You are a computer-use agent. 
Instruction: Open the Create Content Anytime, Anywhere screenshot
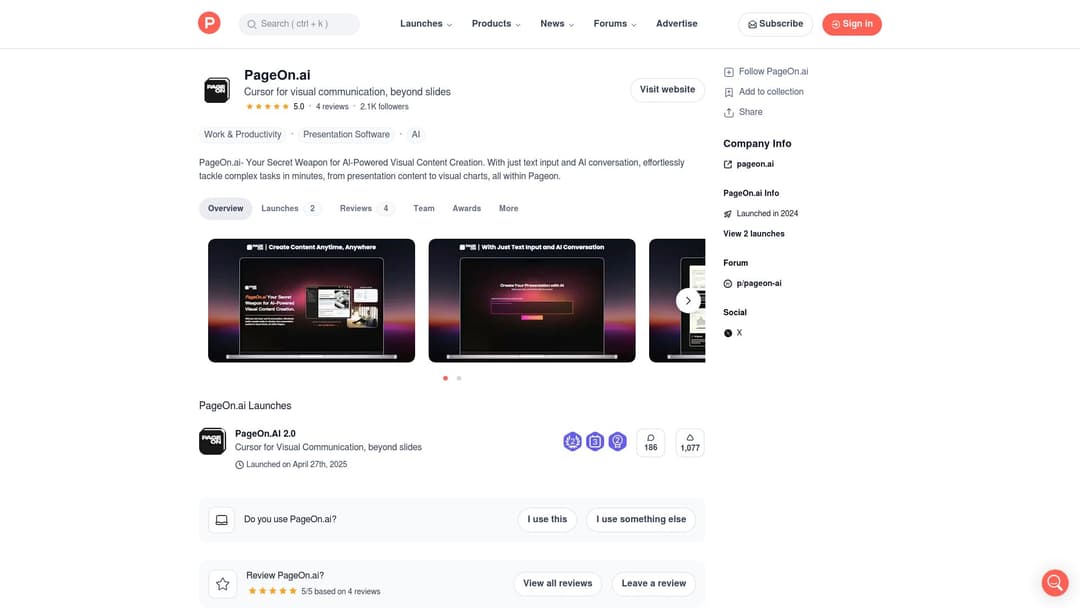(311, 301)
